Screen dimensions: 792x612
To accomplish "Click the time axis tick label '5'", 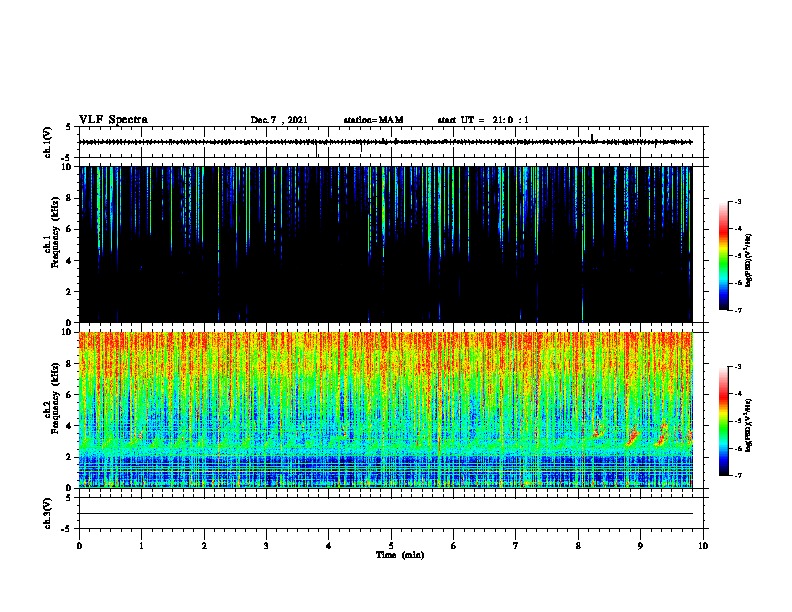I will [391, 546].
